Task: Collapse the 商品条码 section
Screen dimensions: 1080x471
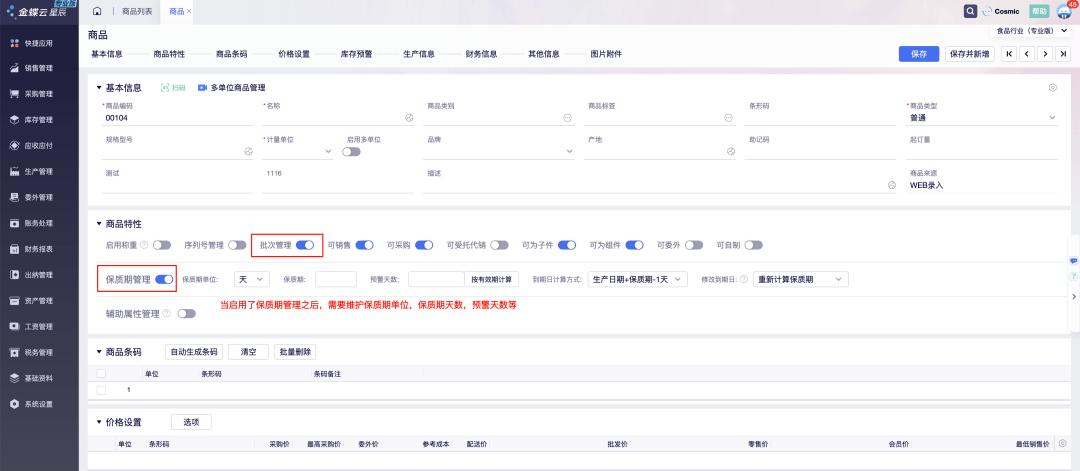Action: coord(98,351)
